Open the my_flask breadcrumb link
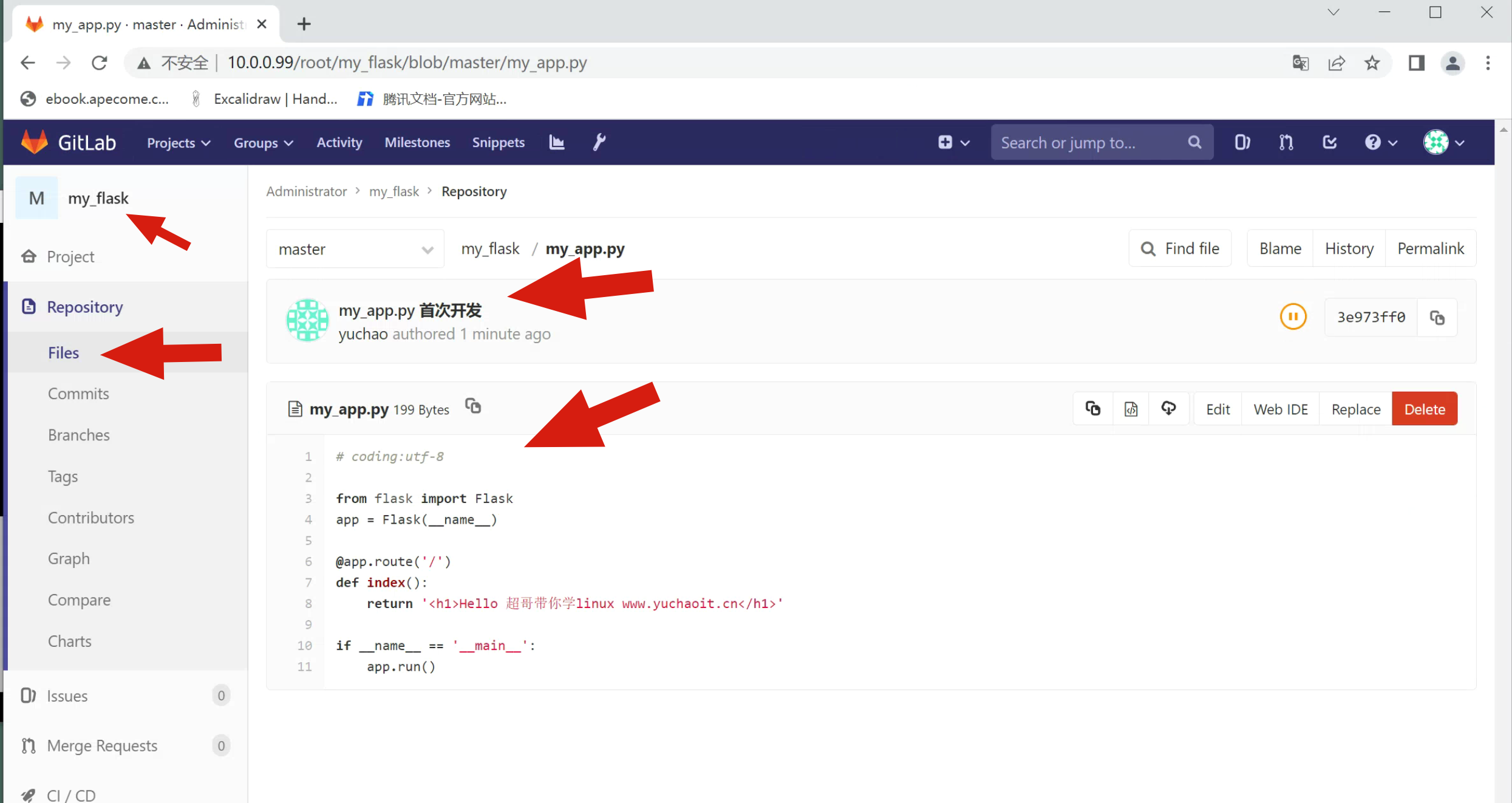 pos(393,191)
